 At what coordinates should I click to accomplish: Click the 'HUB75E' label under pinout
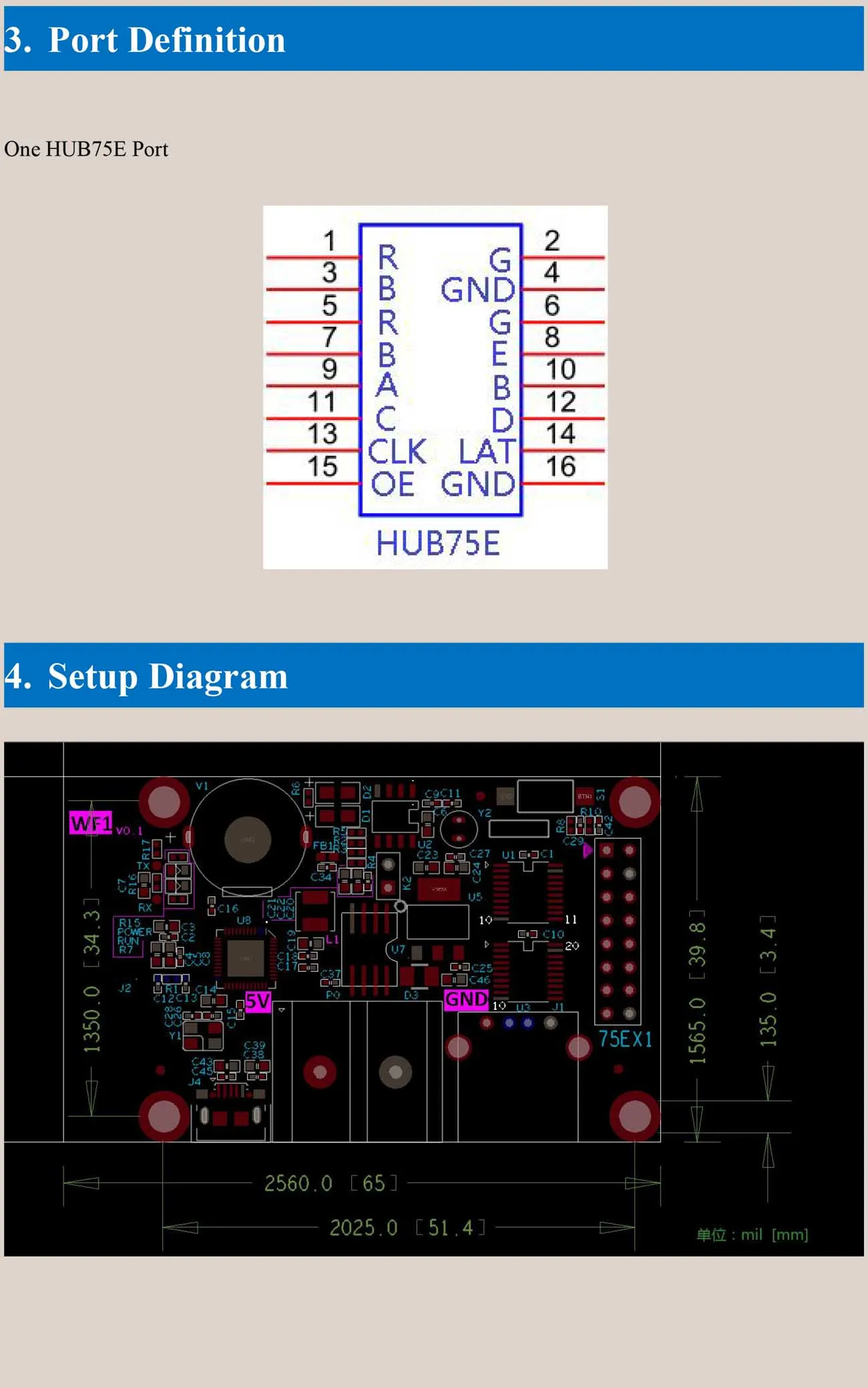coord(438,543)
